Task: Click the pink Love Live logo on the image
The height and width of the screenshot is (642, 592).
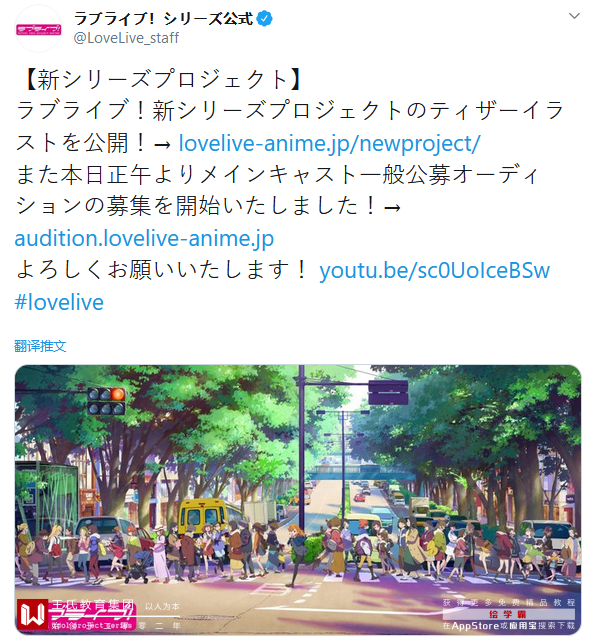Action: tap(92, 615)
